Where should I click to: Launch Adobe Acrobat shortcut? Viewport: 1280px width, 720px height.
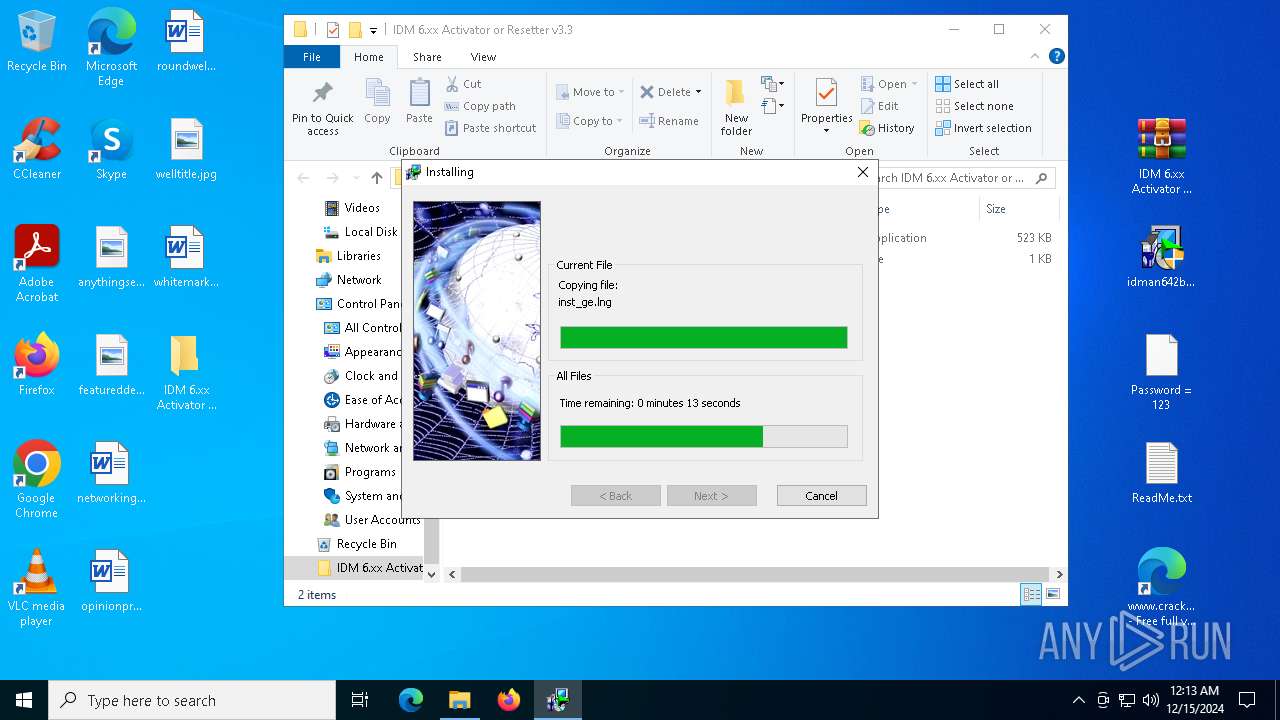(x=37, y=264)
